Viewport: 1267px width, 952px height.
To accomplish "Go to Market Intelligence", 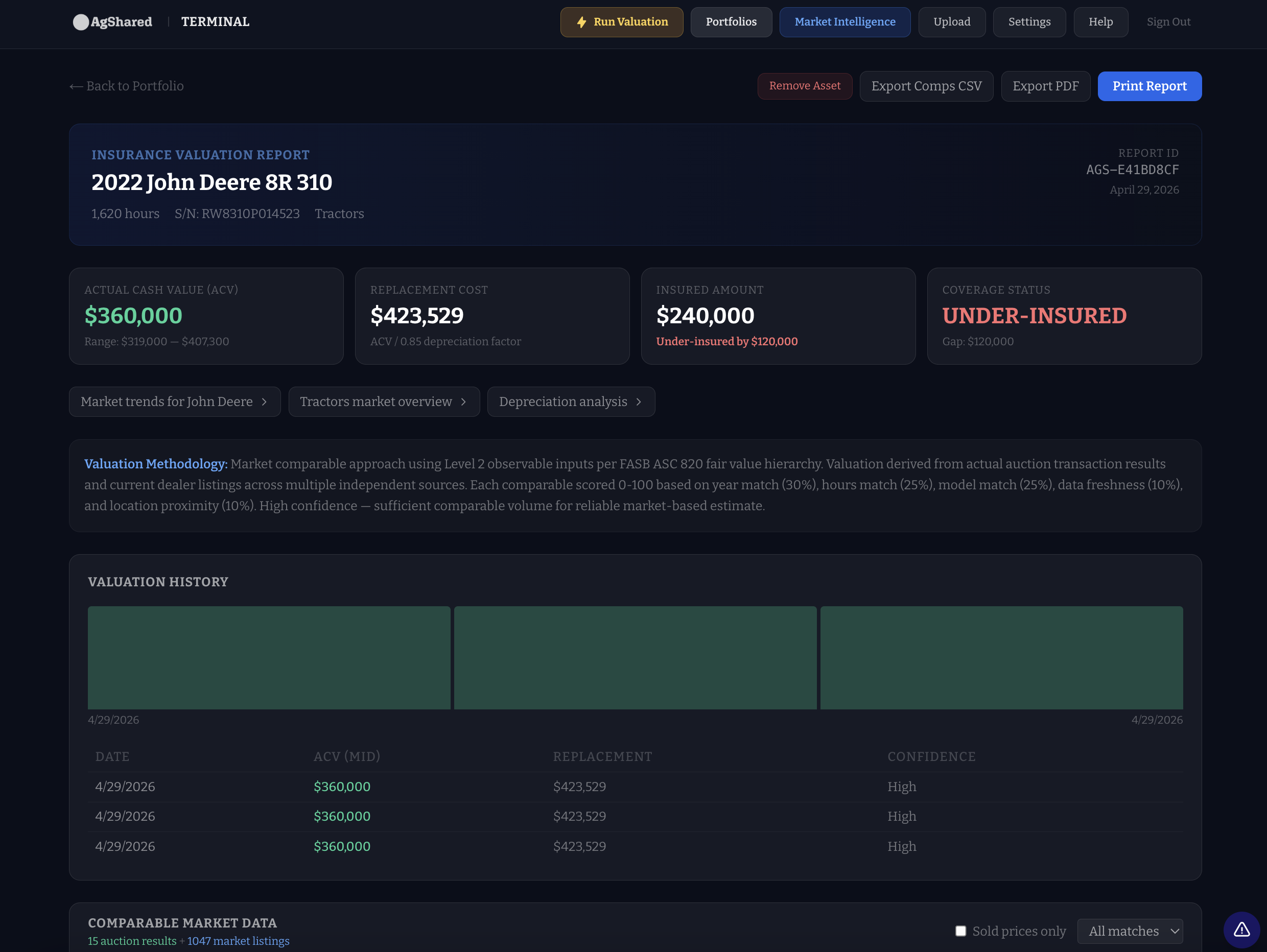I will click(x=845, y=22).
